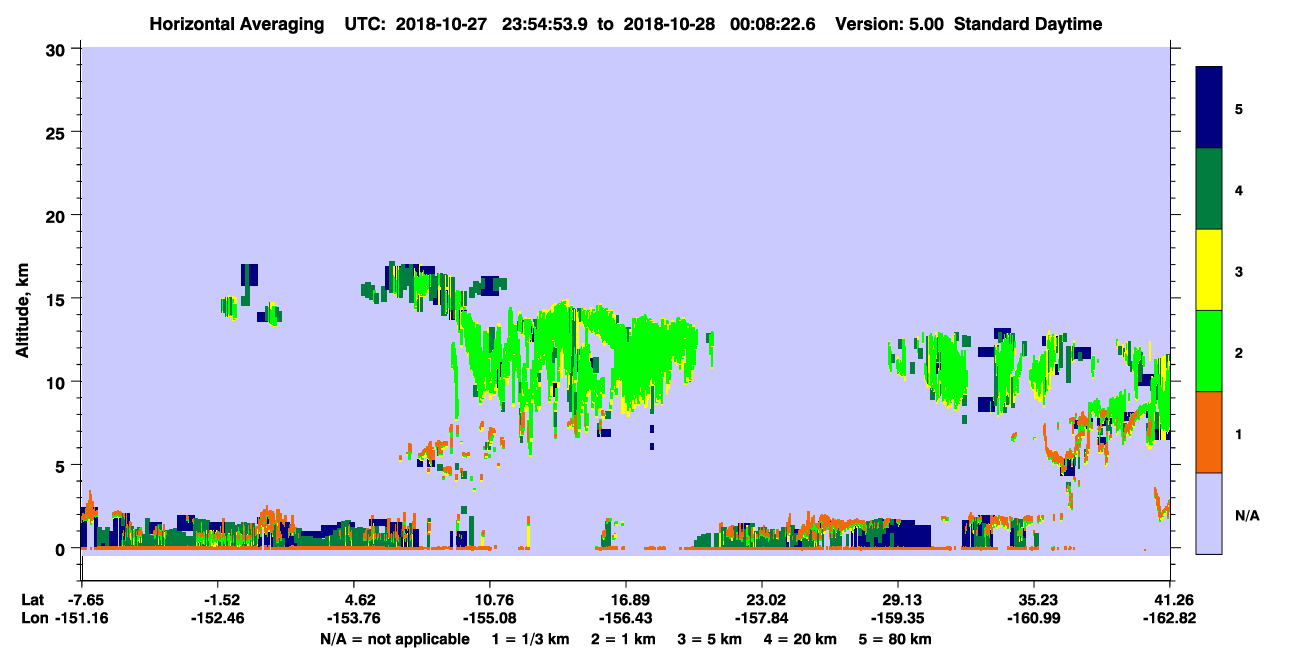This screenshot has height=667, width=1300.
Task: Click longitude value -155.08
Action: pyautogui.click(x=489, y=619)
